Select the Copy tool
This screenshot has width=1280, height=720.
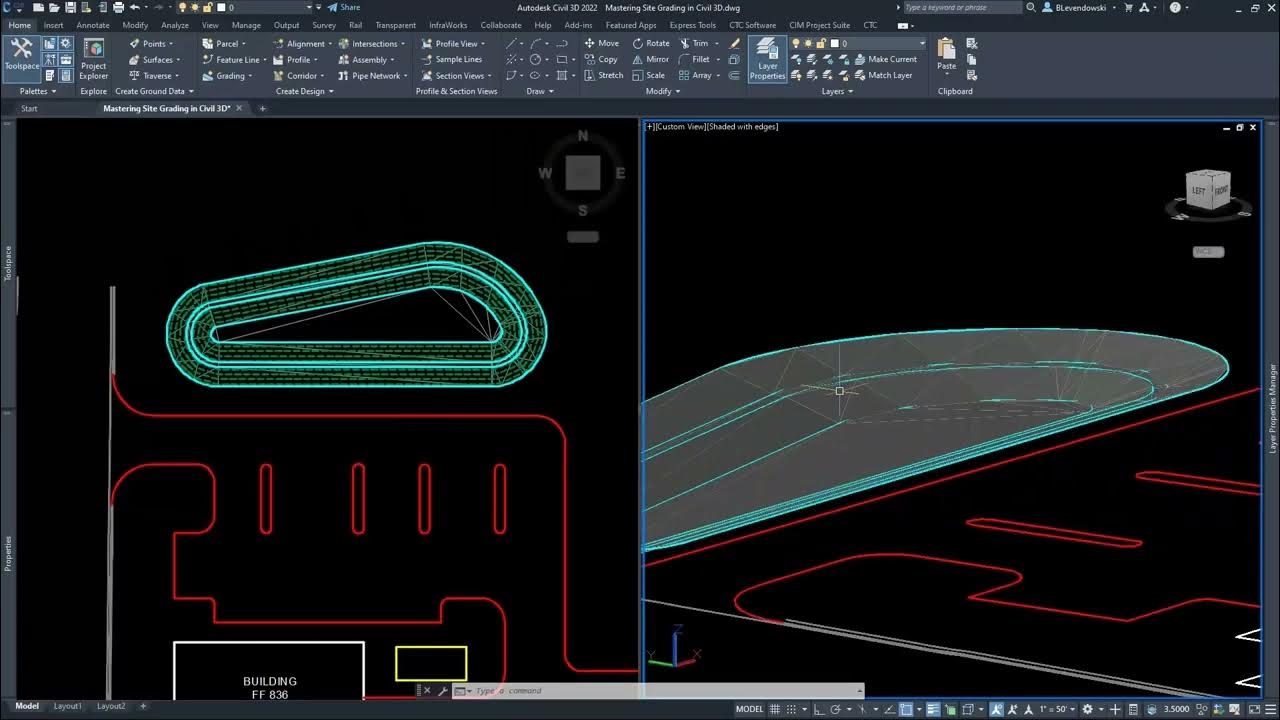tap(600, 59)
